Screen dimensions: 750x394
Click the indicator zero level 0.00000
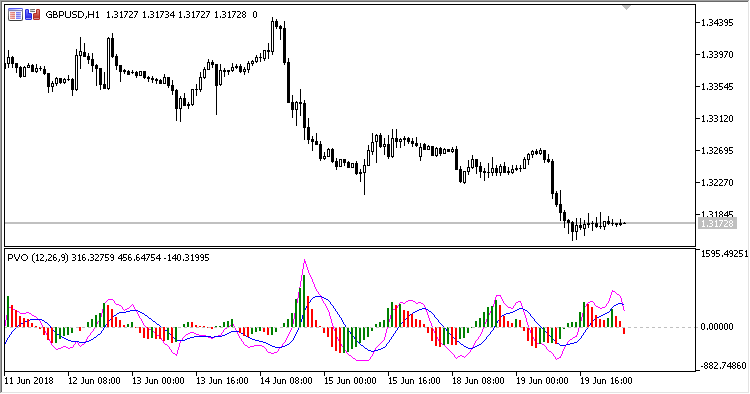(x=717, y=327)
